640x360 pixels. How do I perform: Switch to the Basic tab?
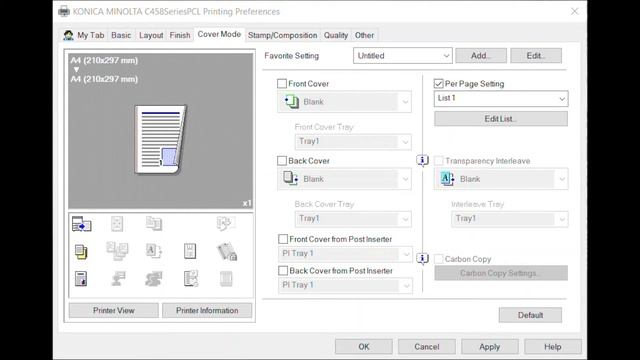pyautogui.click(x=121, y=35)
